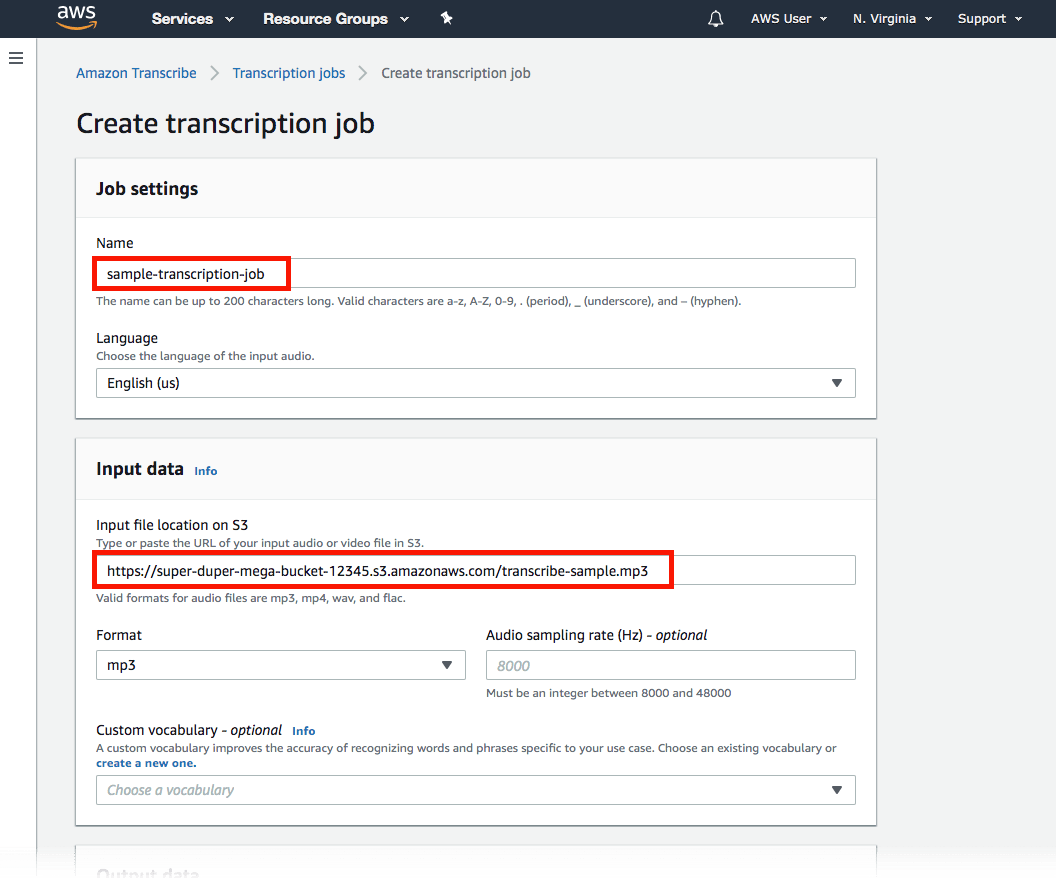Viewport: 1056px width, 878px height.
Task: Open the pin shortcuts icon in header
Action: (446, 18)
